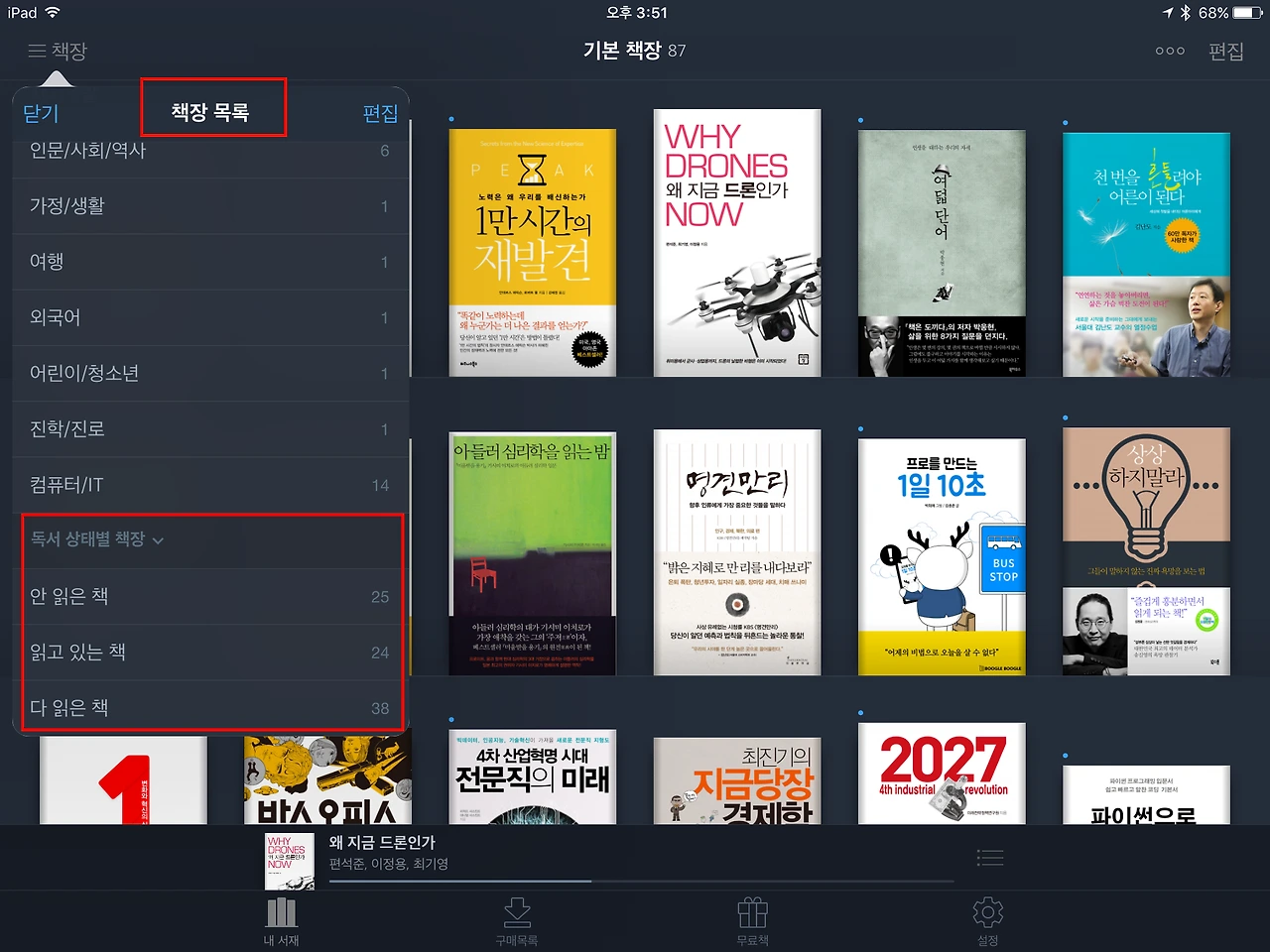
Task: Click the reading progress bar
Action: (x=641, y=881)
